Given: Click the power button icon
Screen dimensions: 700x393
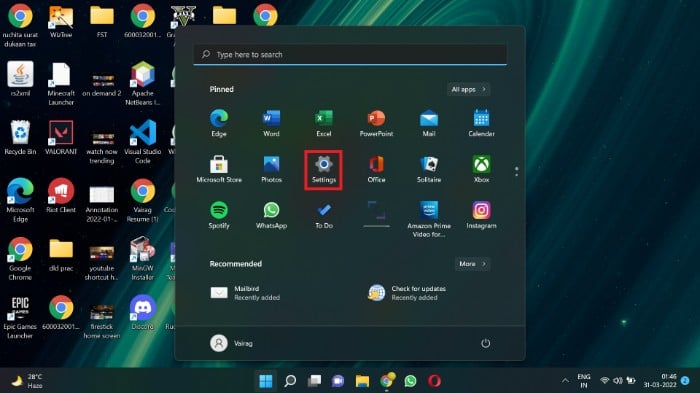Looking at the screenshot, I should click(485, 343).
